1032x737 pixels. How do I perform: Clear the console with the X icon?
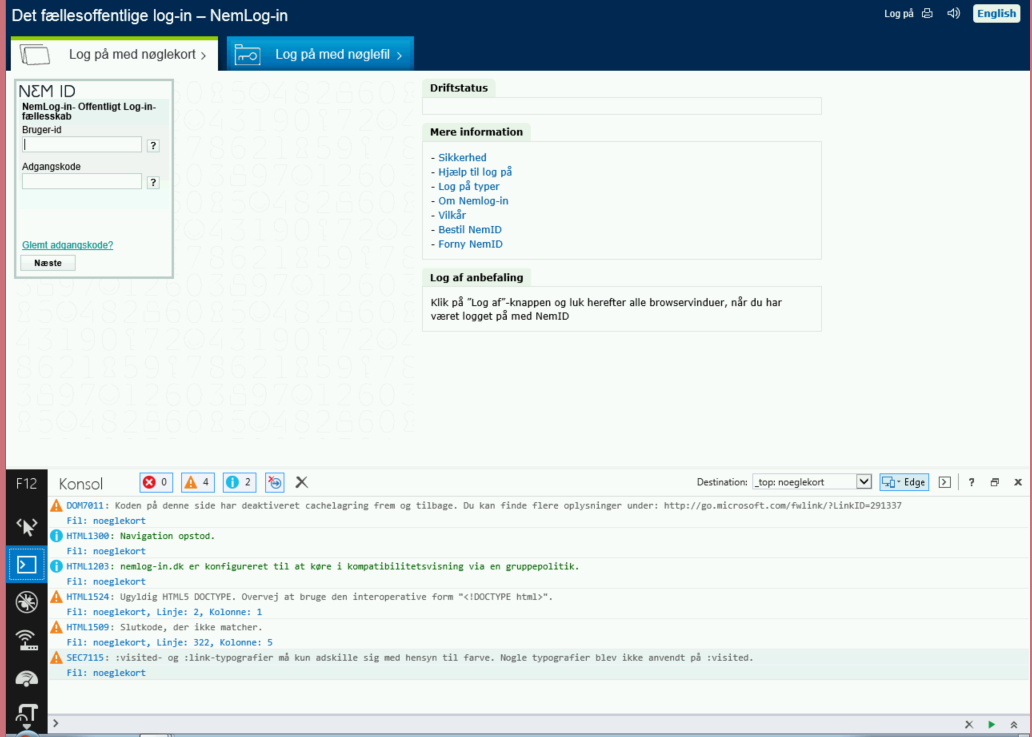(x=301, y=483)
